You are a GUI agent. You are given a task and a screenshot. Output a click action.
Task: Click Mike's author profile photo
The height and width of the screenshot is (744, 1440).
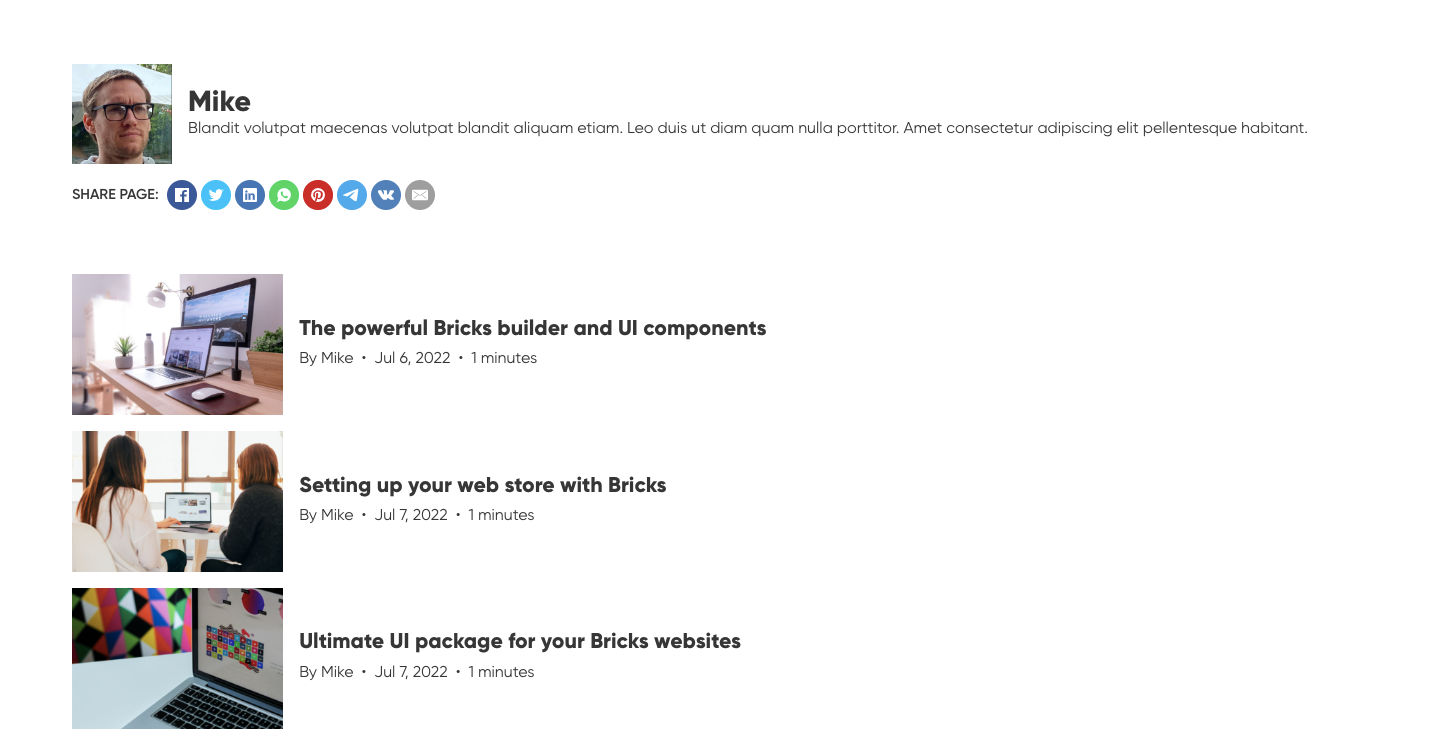point(122,114)
